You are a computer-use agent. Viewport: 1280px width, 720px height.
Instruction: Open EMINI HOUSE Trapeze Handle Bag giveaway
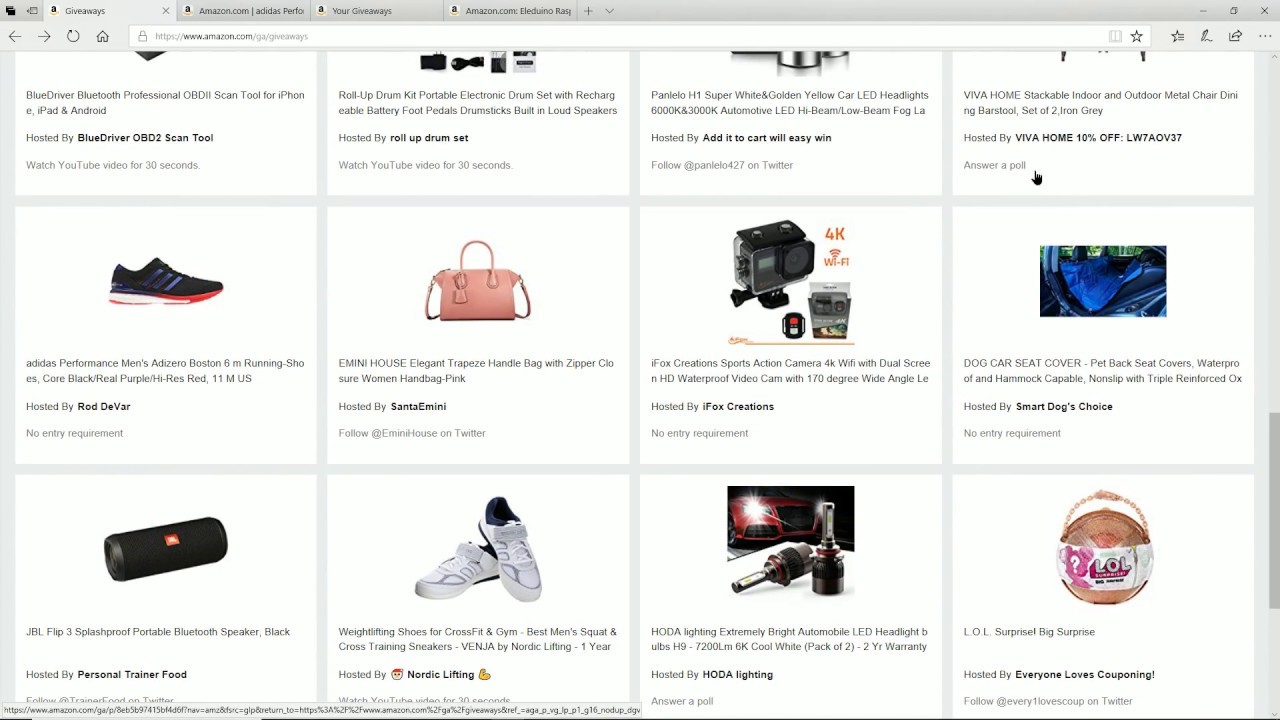(x=476, y=371)
